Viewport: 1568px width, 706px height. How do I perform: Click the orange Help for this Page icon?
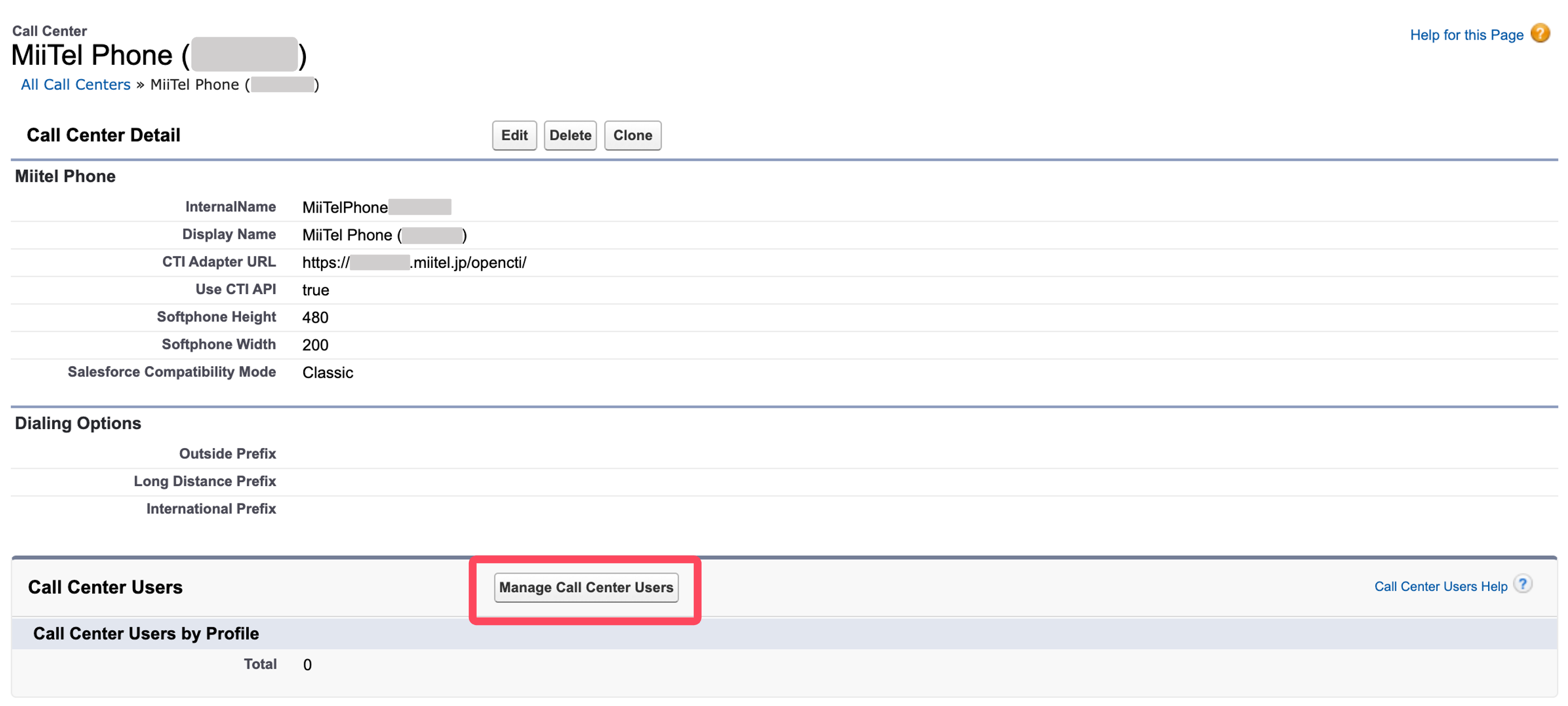point(1540,33)
